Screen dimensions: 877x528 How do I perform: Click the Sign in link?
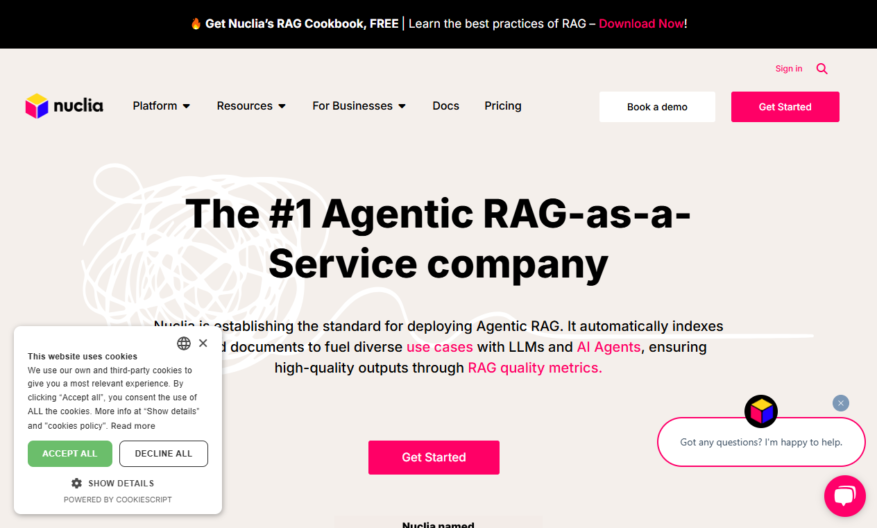(789, 68)
